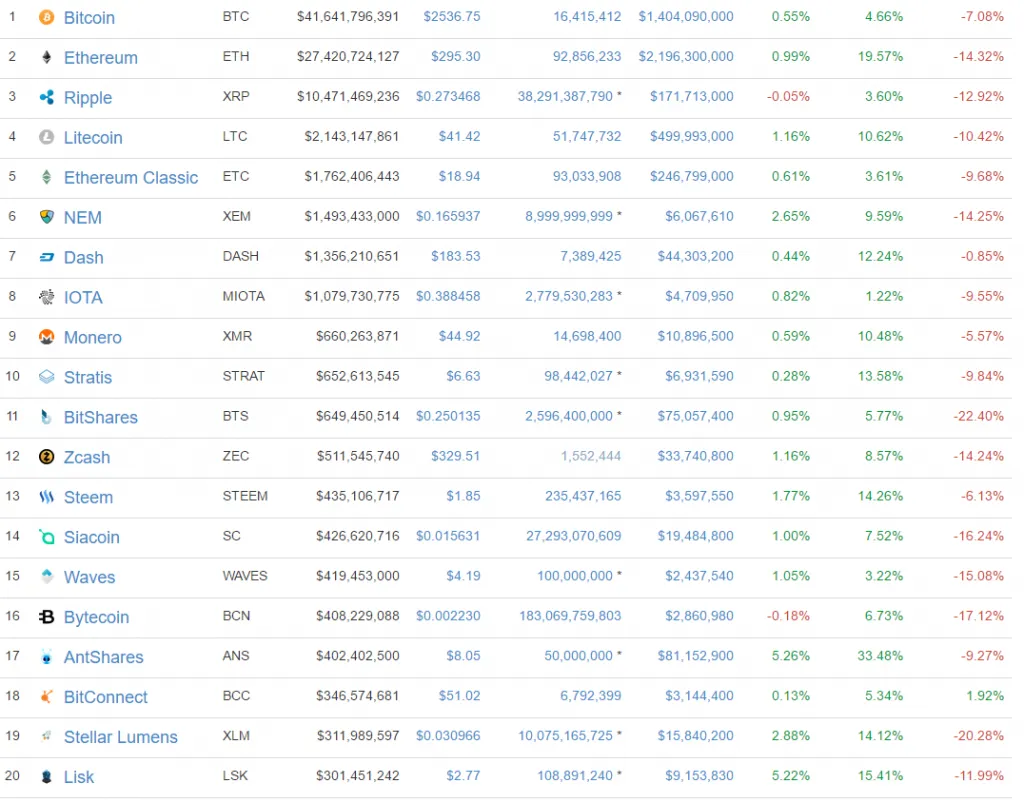This screenshot has height=803, width=1024.
Task: Click Bitcoin market cap $41,641,796,391
Action: [348, 16]
